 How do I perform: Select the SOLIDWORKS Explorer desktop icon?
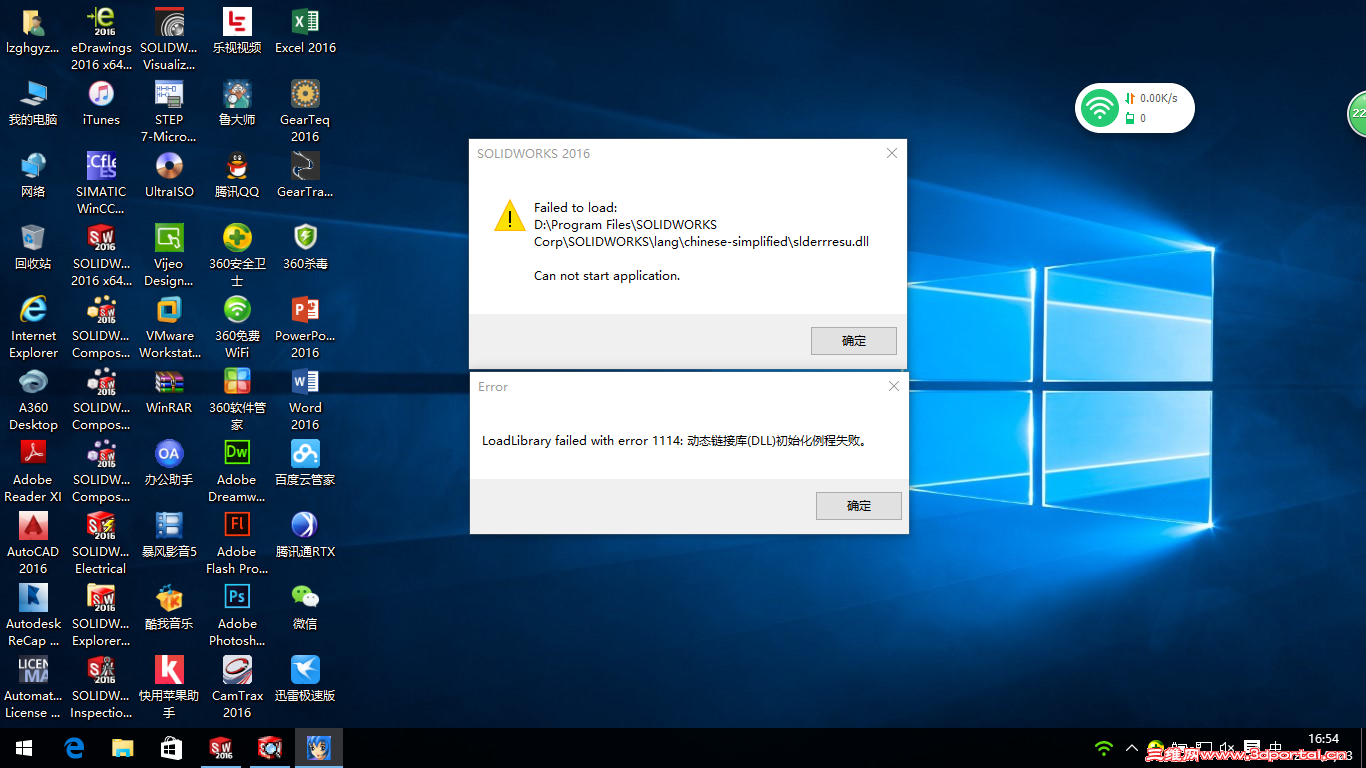coord(101,615)
